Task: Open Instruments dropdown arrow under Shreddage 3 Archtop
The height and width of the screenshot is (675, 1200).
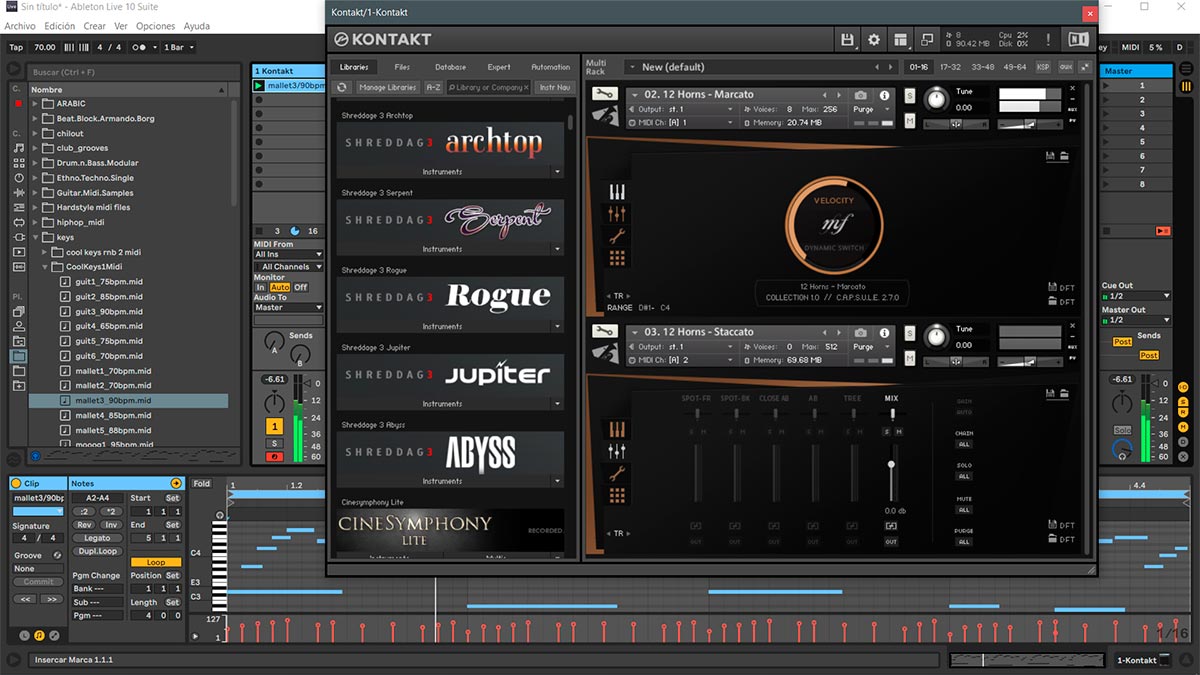Action: coord(558,172)
